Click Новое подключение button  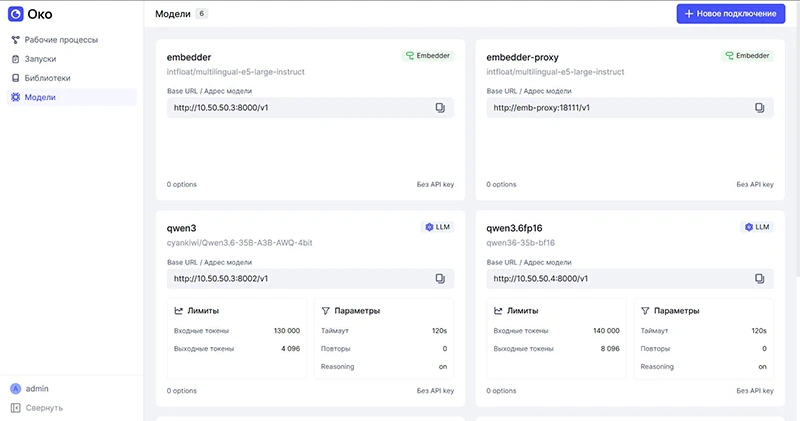731,14
